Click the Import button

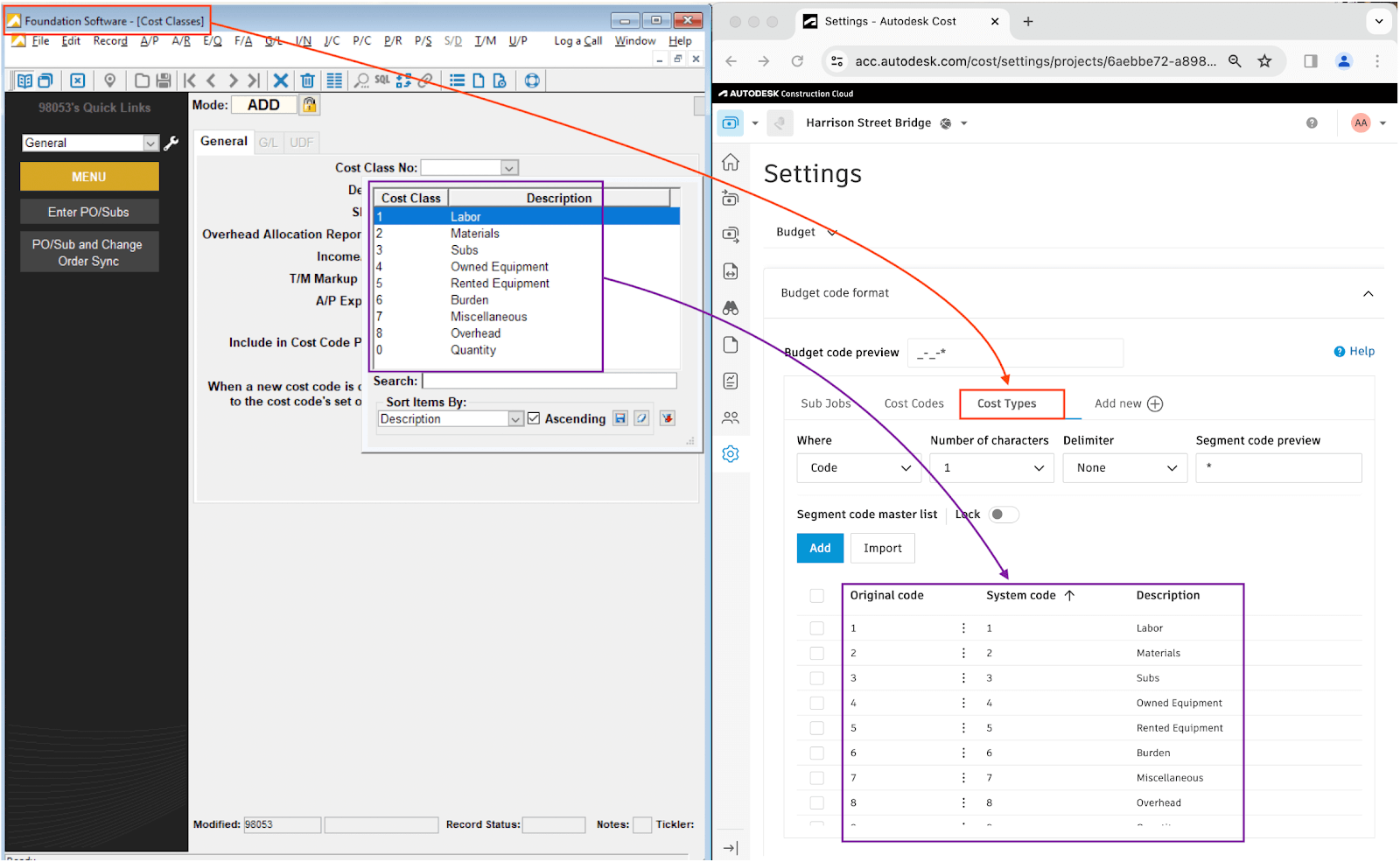pyautogui.click(x=882, y=548)
